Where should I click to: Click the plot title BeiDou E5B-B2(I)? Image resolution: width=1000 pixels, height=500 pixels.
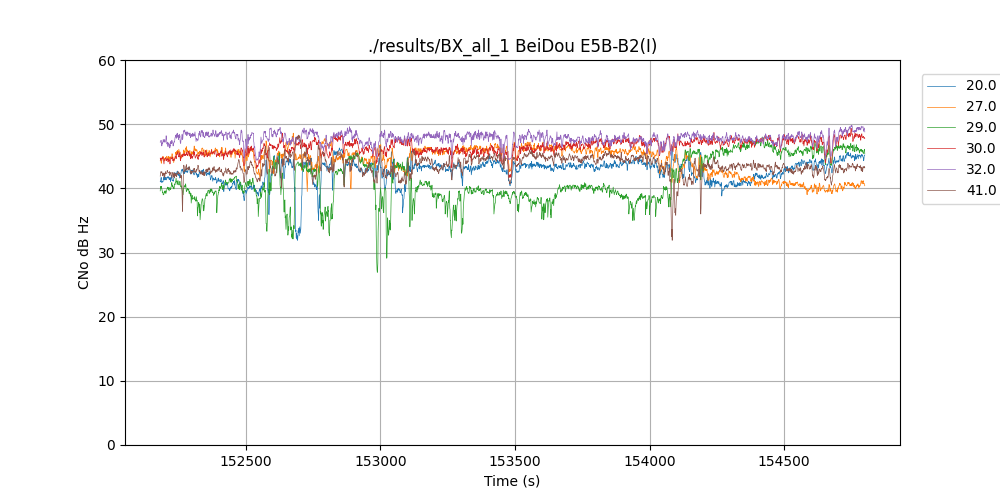pyautogui.click(x=512, y=46)
